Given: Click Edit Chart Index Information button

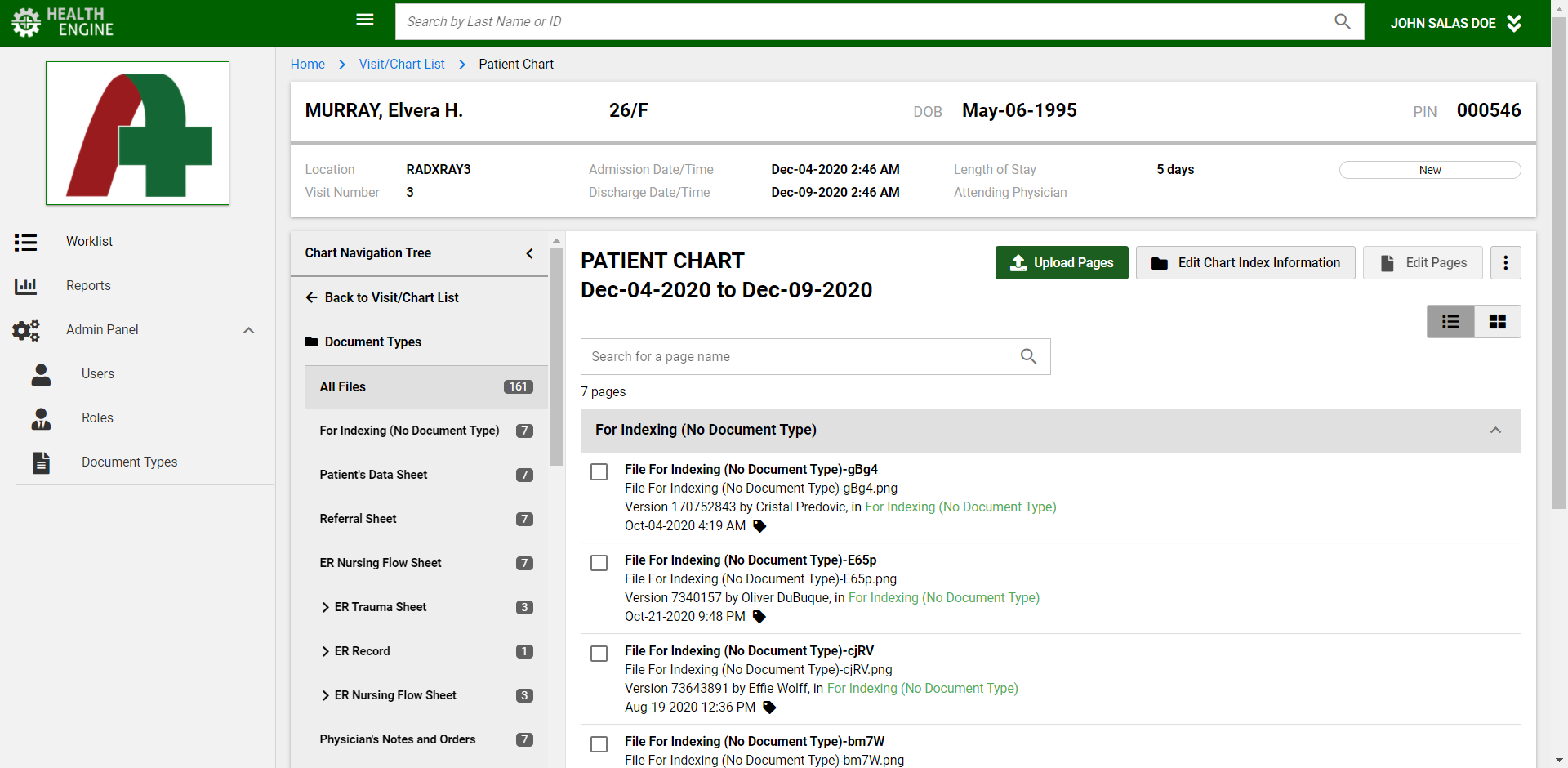Looking at the screenshot, I should [1245, 263].
